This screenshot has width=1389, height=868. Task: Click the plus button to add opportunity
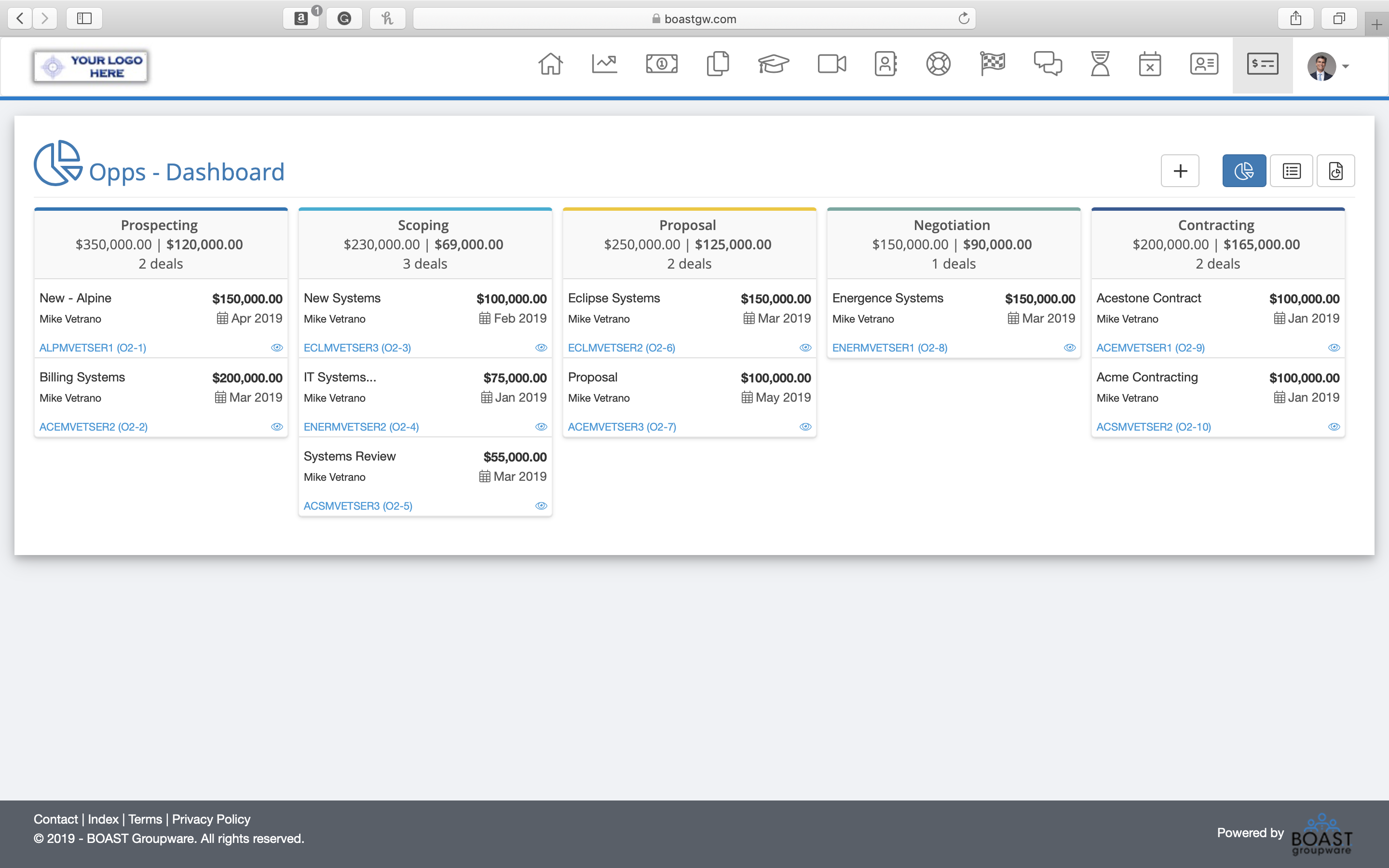(1180, 171)
